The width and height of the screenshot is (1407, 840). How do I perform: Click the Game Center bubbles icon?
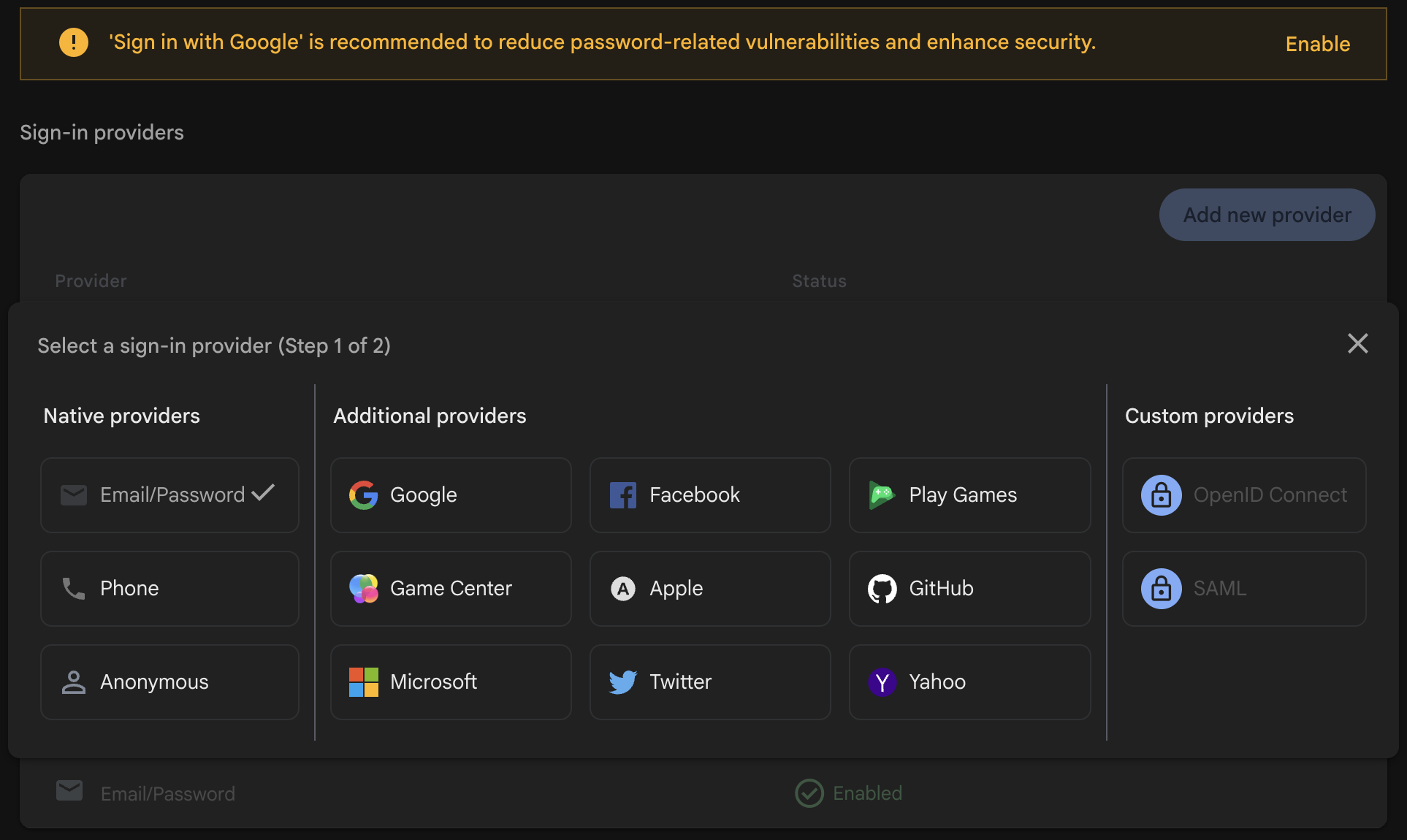363,589
